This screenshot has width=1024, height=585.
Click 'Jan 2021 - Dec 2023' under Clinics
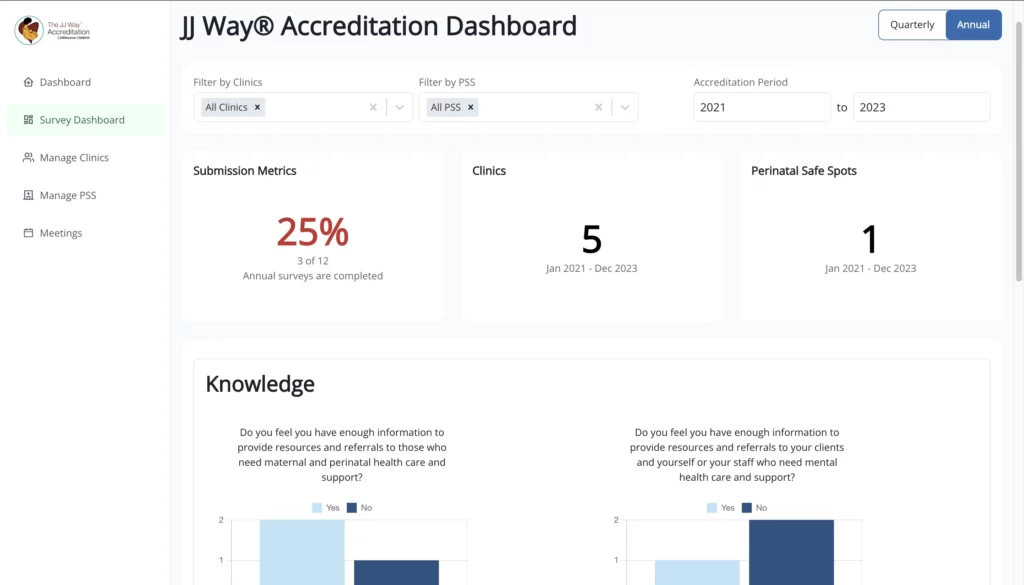pos(592,268)
